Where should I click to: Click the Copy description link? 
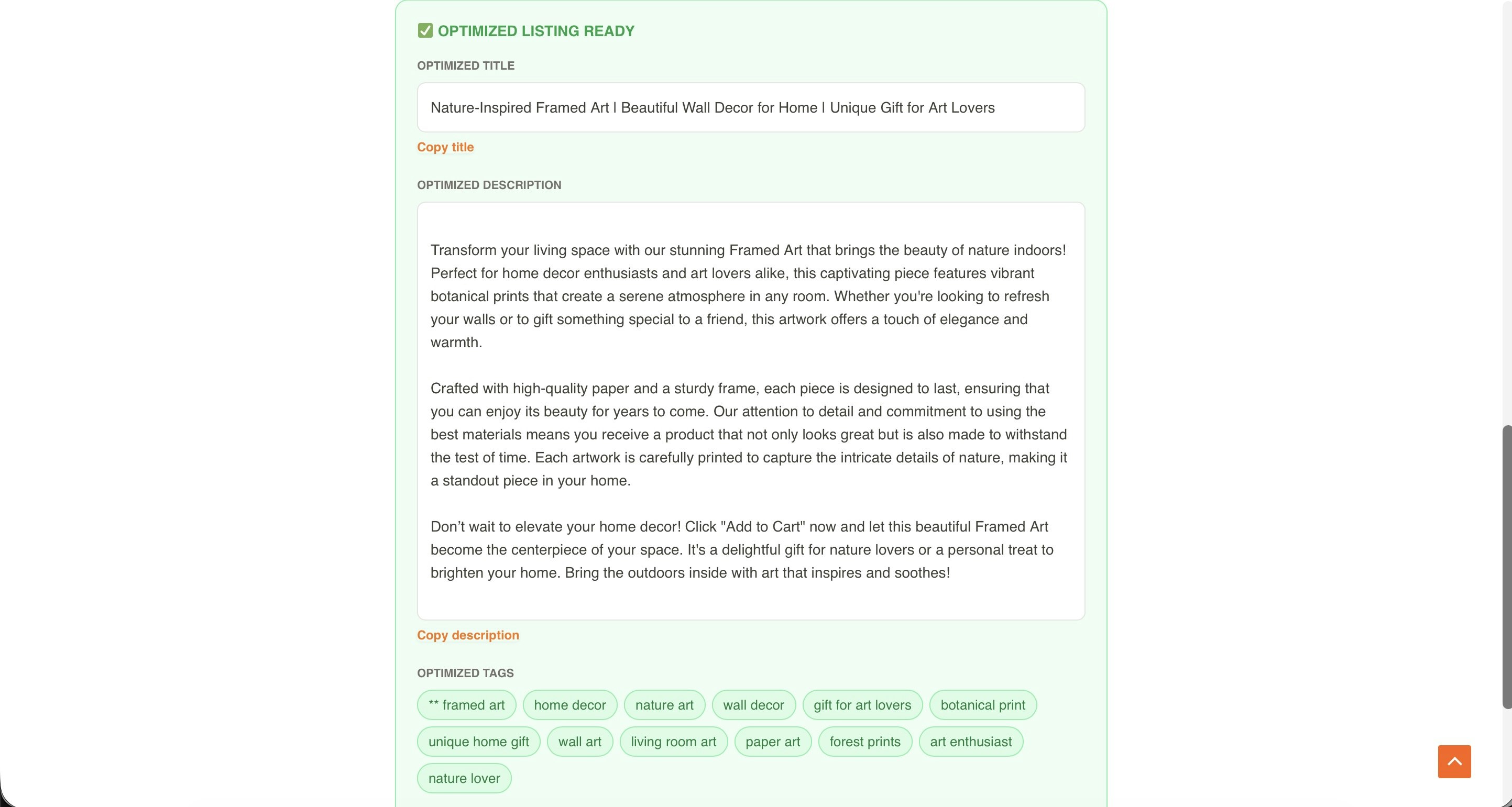pos(467,635)
